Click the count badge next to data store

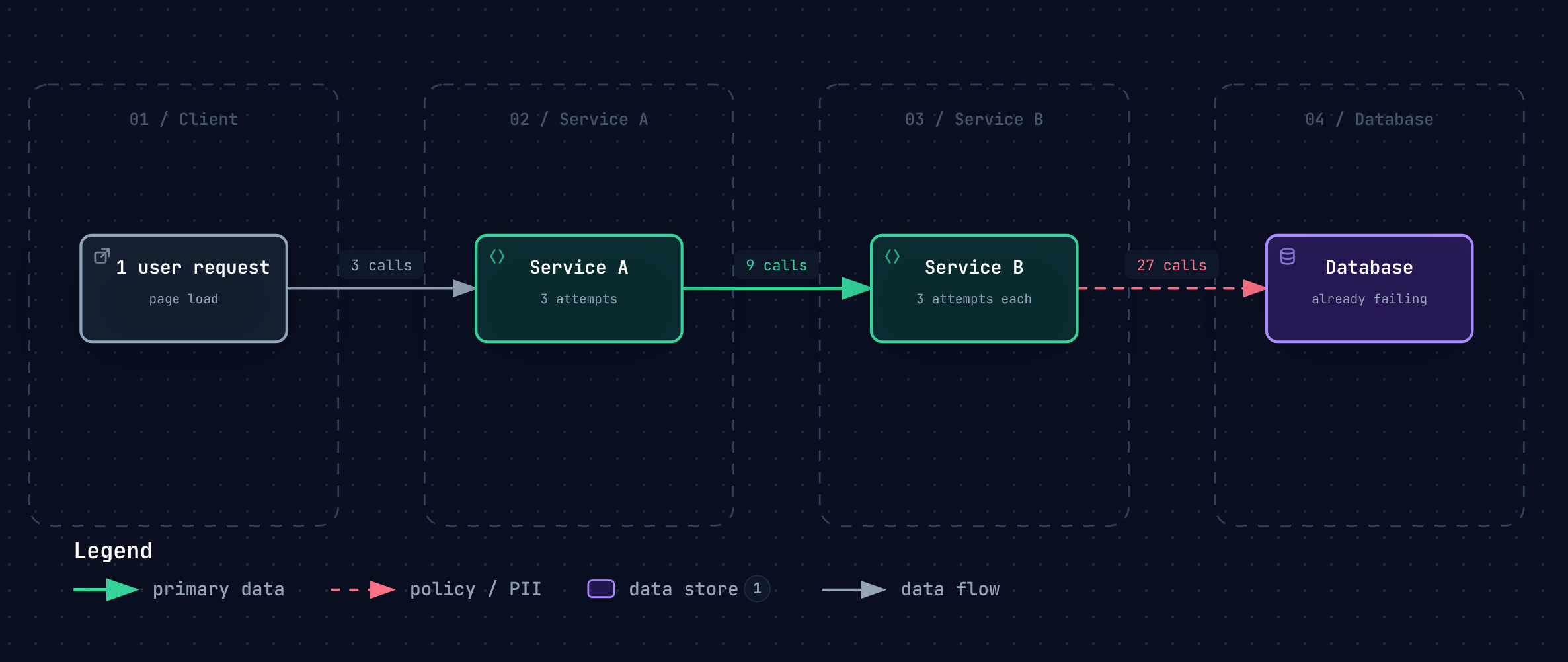pos(757,589)
